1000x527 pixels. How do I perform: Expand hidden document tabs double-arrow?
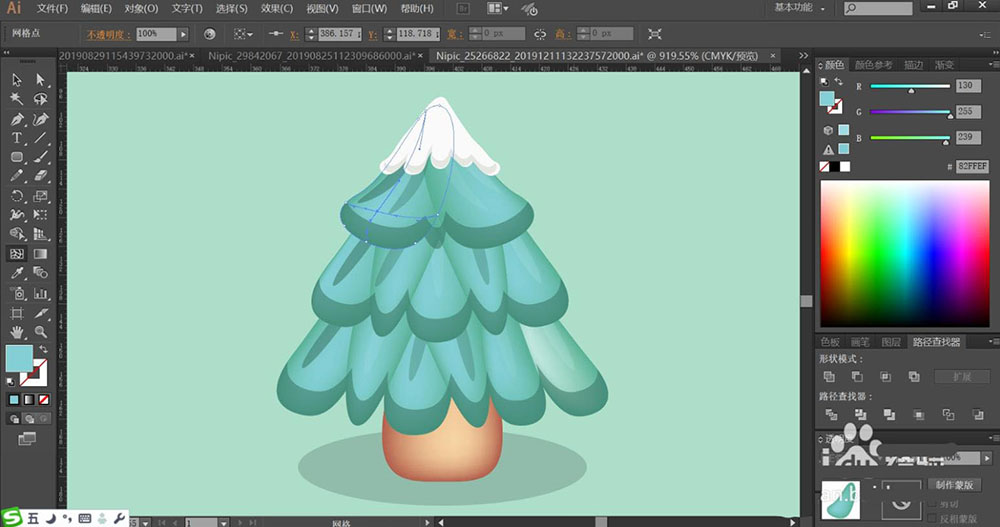point(804,56)
